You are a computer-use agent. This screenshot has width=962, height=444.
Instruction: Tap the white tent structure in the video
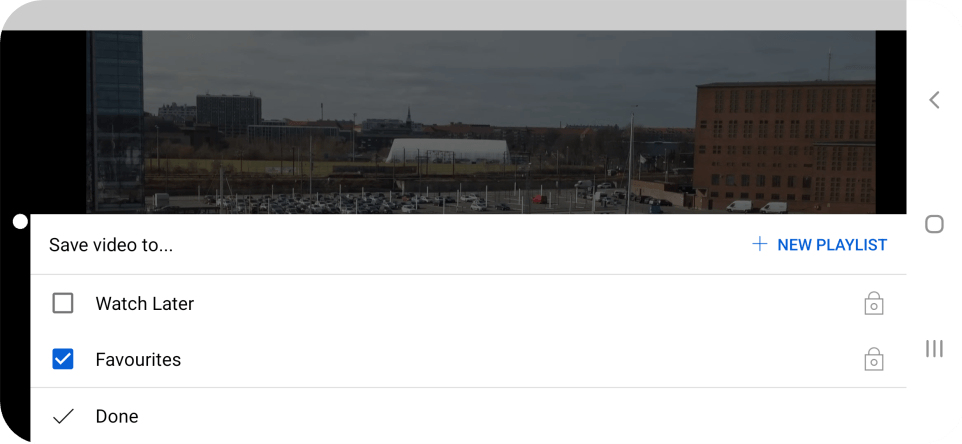[448, 150]
